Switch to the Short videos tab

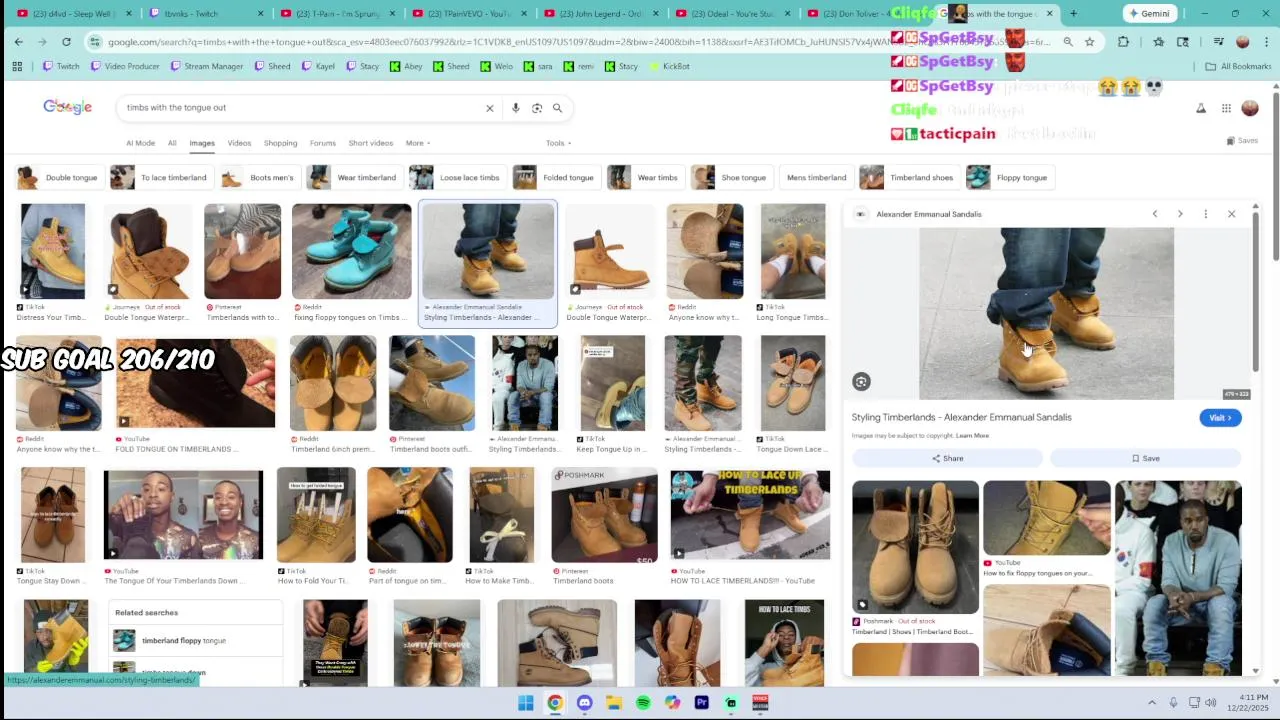(371, 143)
